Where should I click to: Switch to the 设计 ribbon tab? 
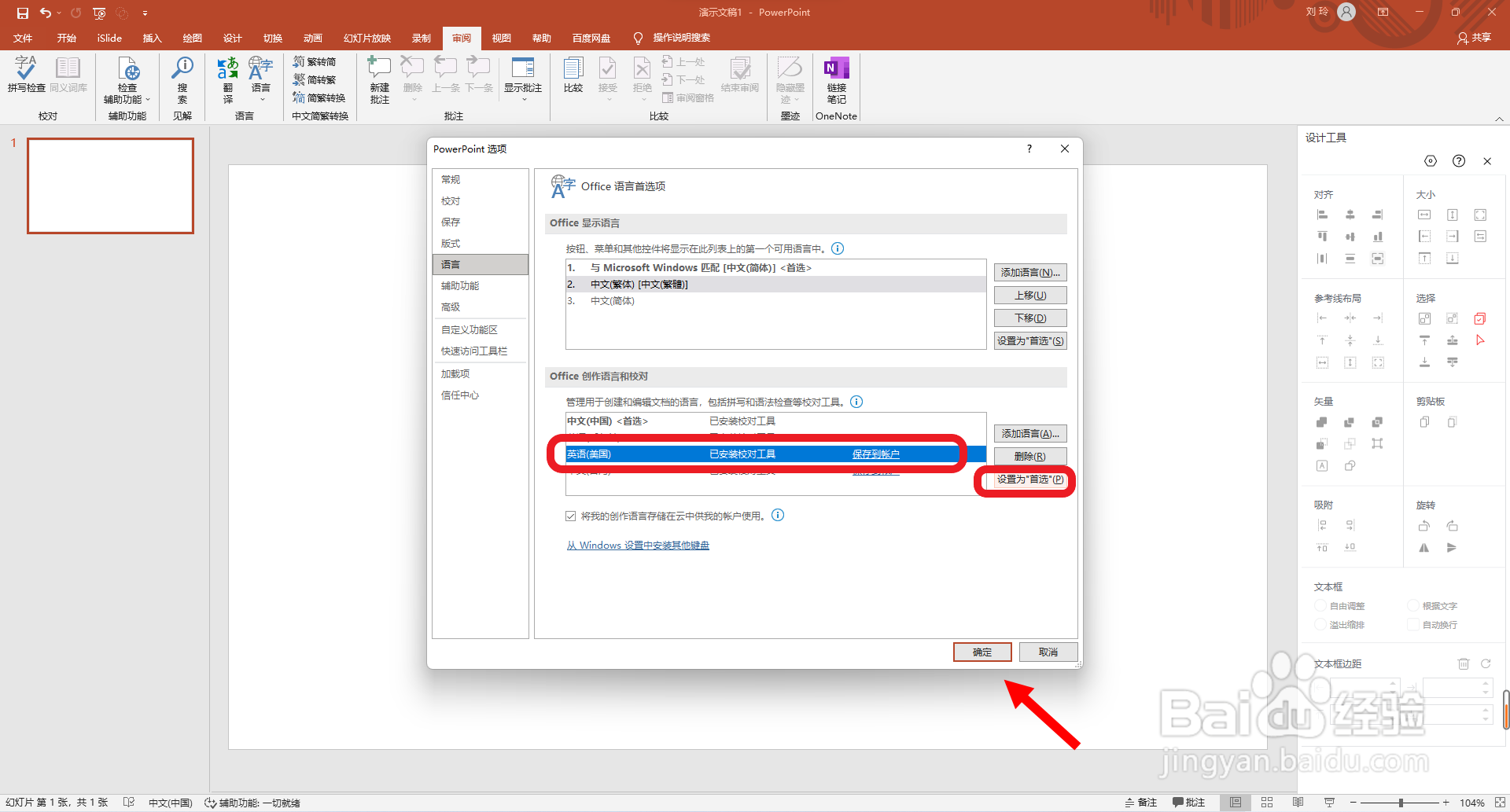(232, 38)
